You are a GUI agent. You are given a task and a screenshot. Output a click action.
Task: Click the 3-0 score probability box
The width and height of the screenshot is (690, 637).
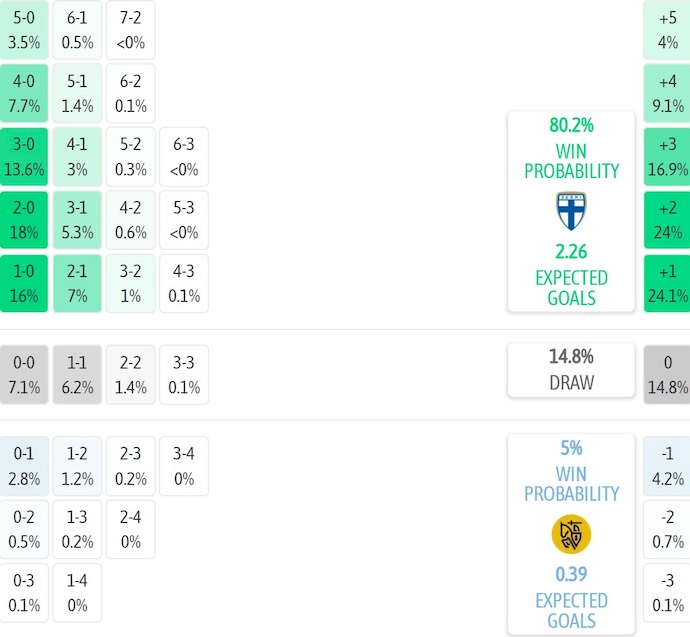click(x=22, y=156)
